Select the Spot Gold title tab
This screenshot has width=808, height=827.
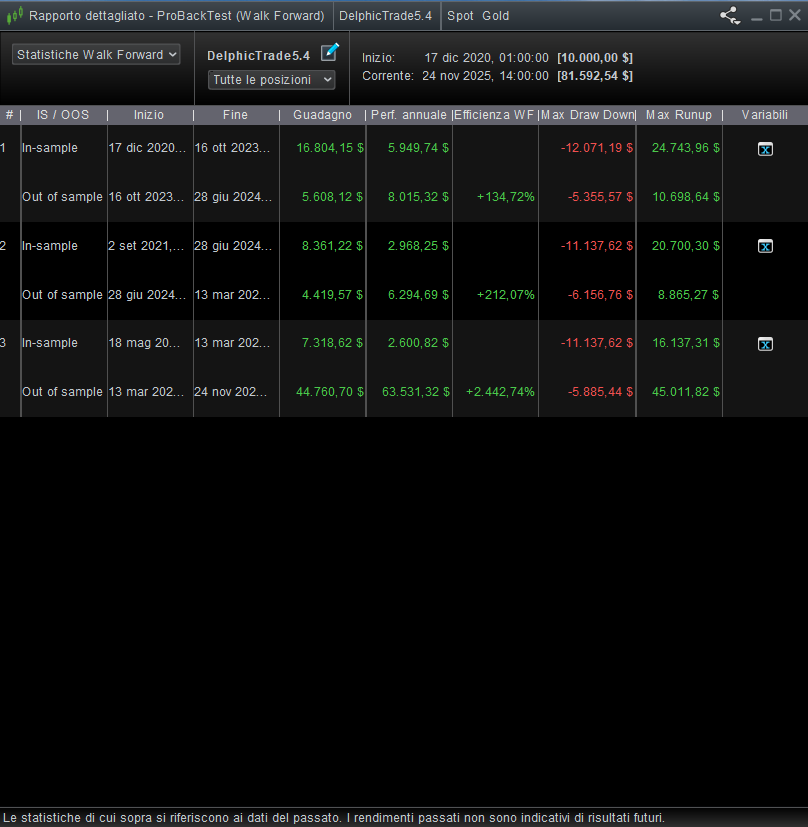tap(478, 16)
